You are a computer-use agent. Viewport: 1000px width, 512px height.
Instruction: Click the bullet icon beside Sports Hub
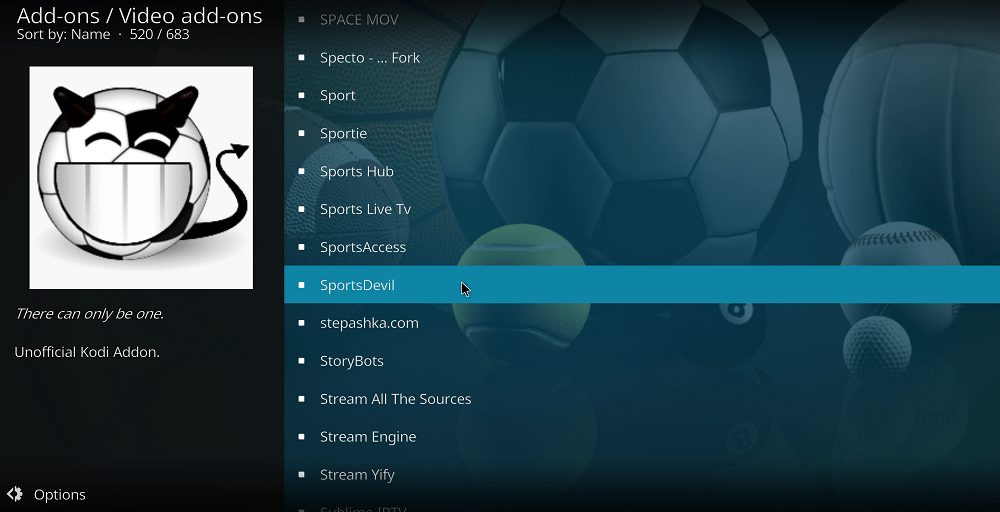[x=301, y=171]
